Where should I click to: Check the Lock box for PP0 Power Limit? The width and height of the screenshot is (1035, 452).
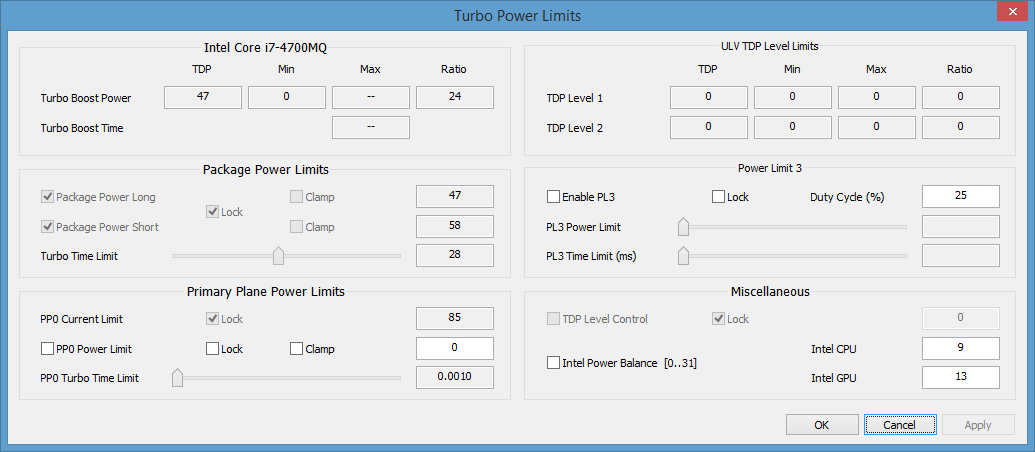213,348
